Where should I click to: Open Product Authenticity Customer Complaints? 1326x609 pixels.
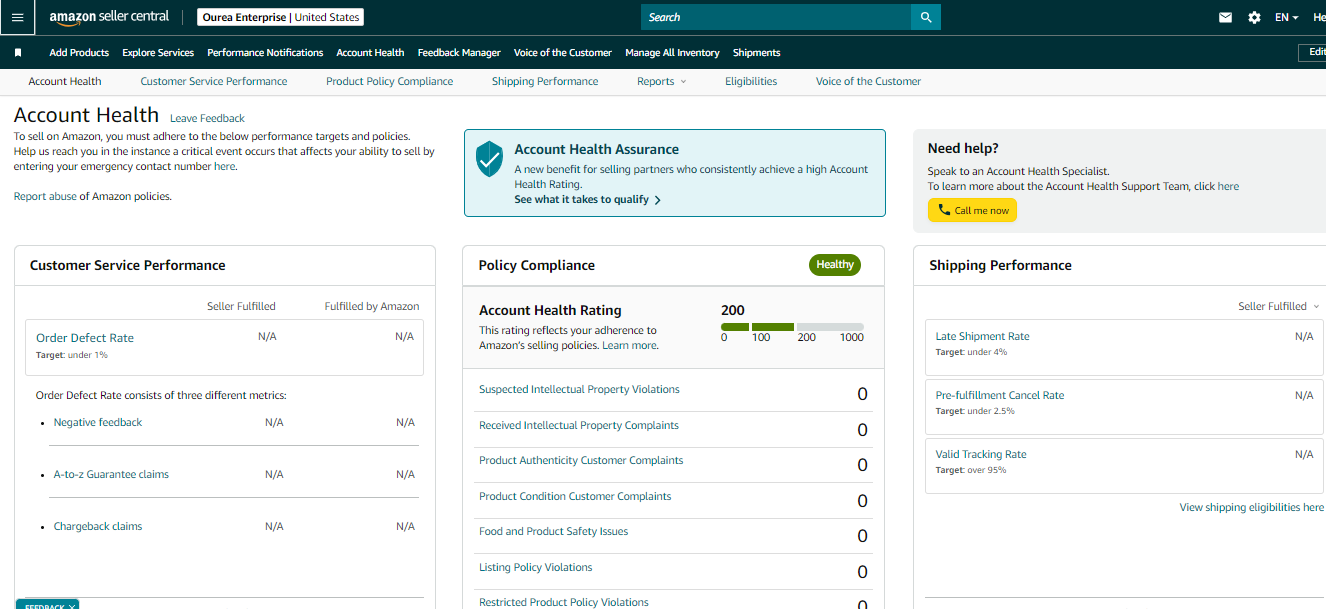pyautogui.click(x=581, y=460)
